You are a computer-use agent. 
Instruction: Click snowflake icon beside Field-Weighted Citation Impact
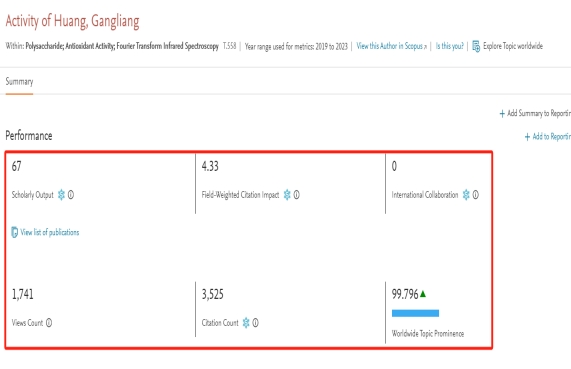click(x=287, y=195)
